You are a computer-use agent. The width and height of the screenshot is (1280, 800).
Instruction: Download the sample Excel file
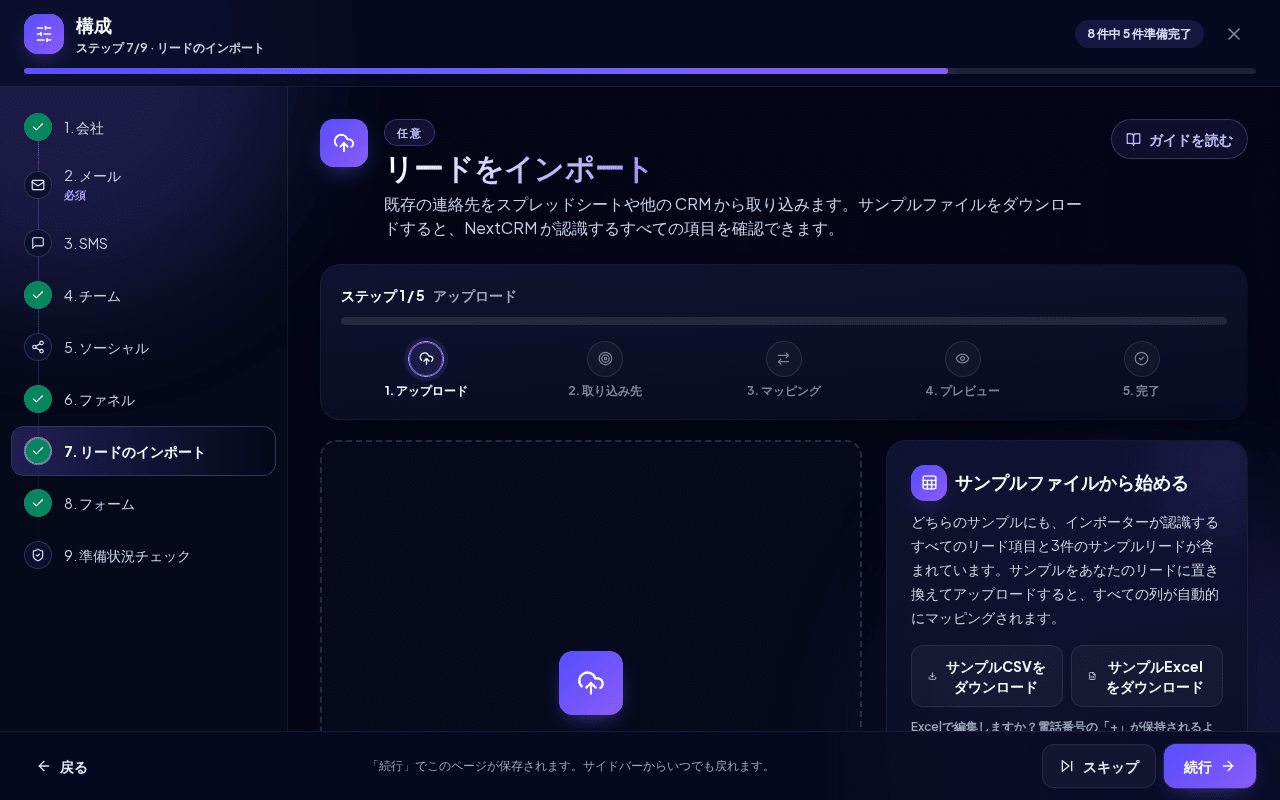tap(1147, 676)
